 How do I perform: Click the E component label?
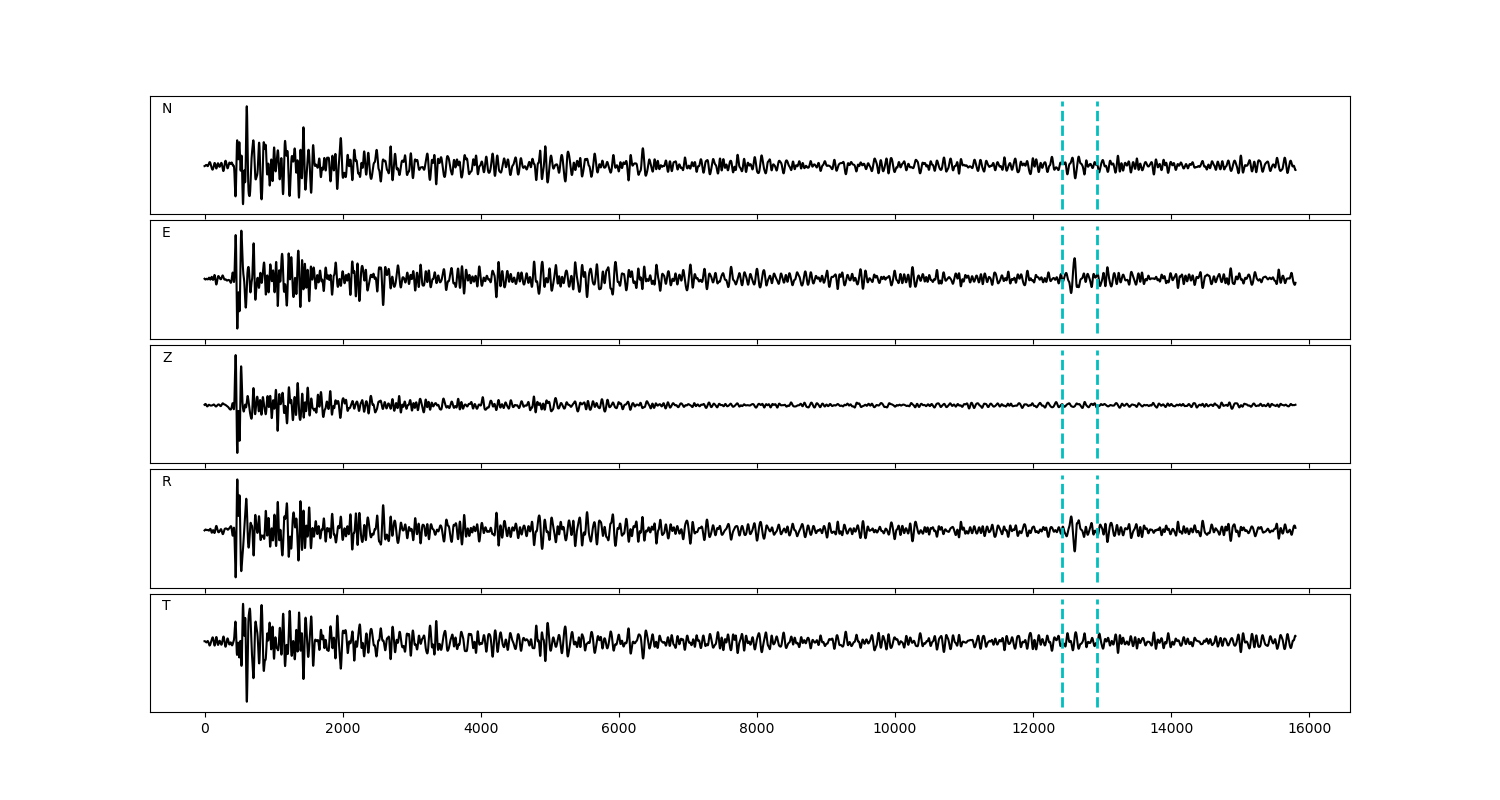(x=166, y=233)
